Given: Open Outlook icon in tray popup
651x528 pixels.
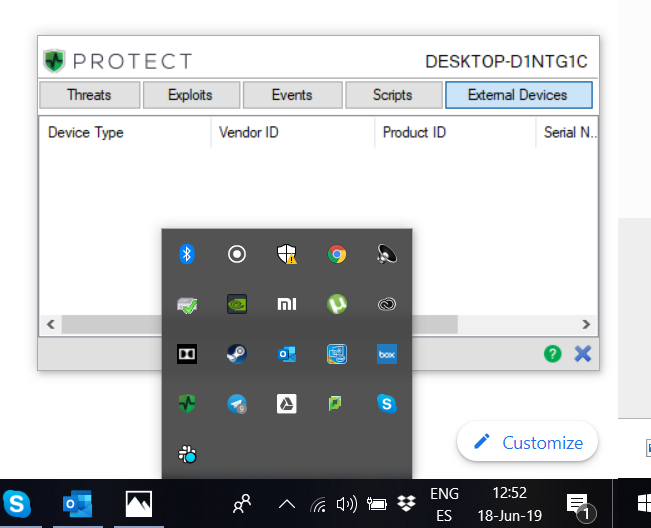Looking at the screenshot, I should [287, 354].
